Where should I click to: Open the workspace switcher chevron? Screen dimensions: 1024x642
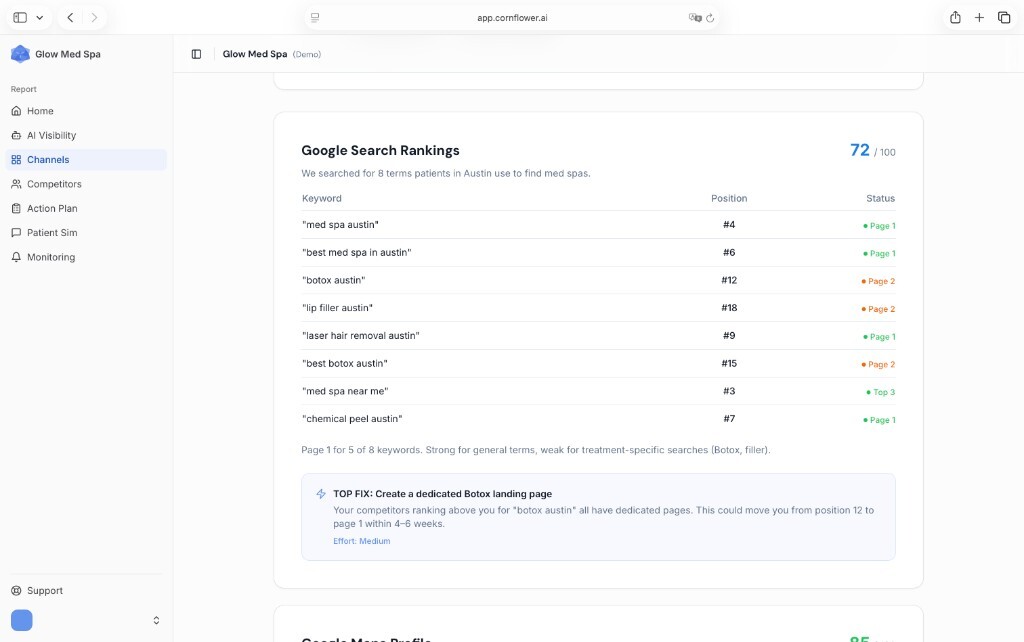156,619
